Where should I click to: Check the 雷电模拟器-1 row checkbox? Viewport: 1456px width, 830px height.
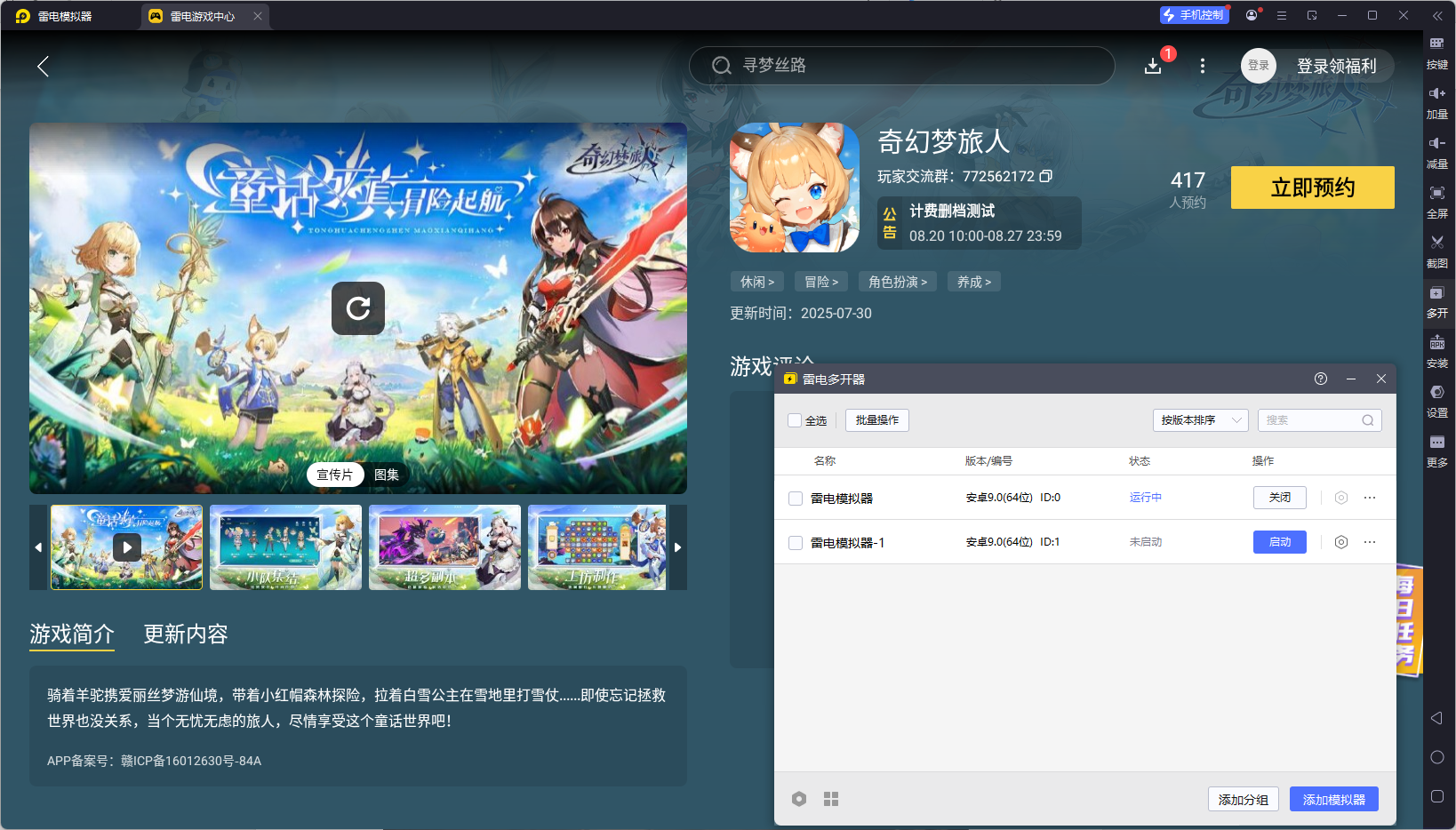click(x=796, y=543)
